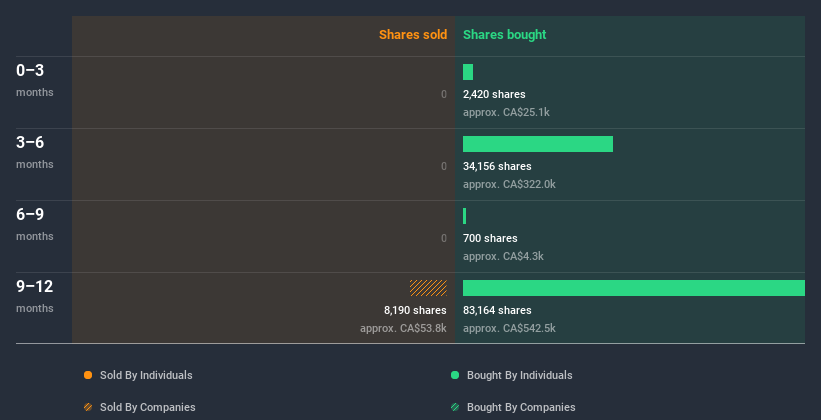Click the approx. CA$4.3k amount
Image resolution: width=821 pixels, height=420 pixels.
point(503,256)
